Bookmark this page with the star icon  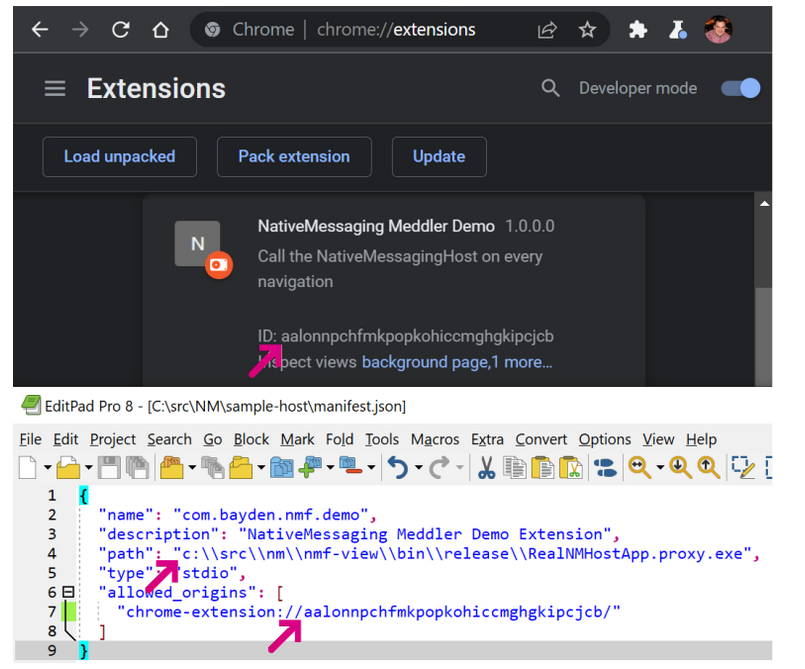pos(587,30)
